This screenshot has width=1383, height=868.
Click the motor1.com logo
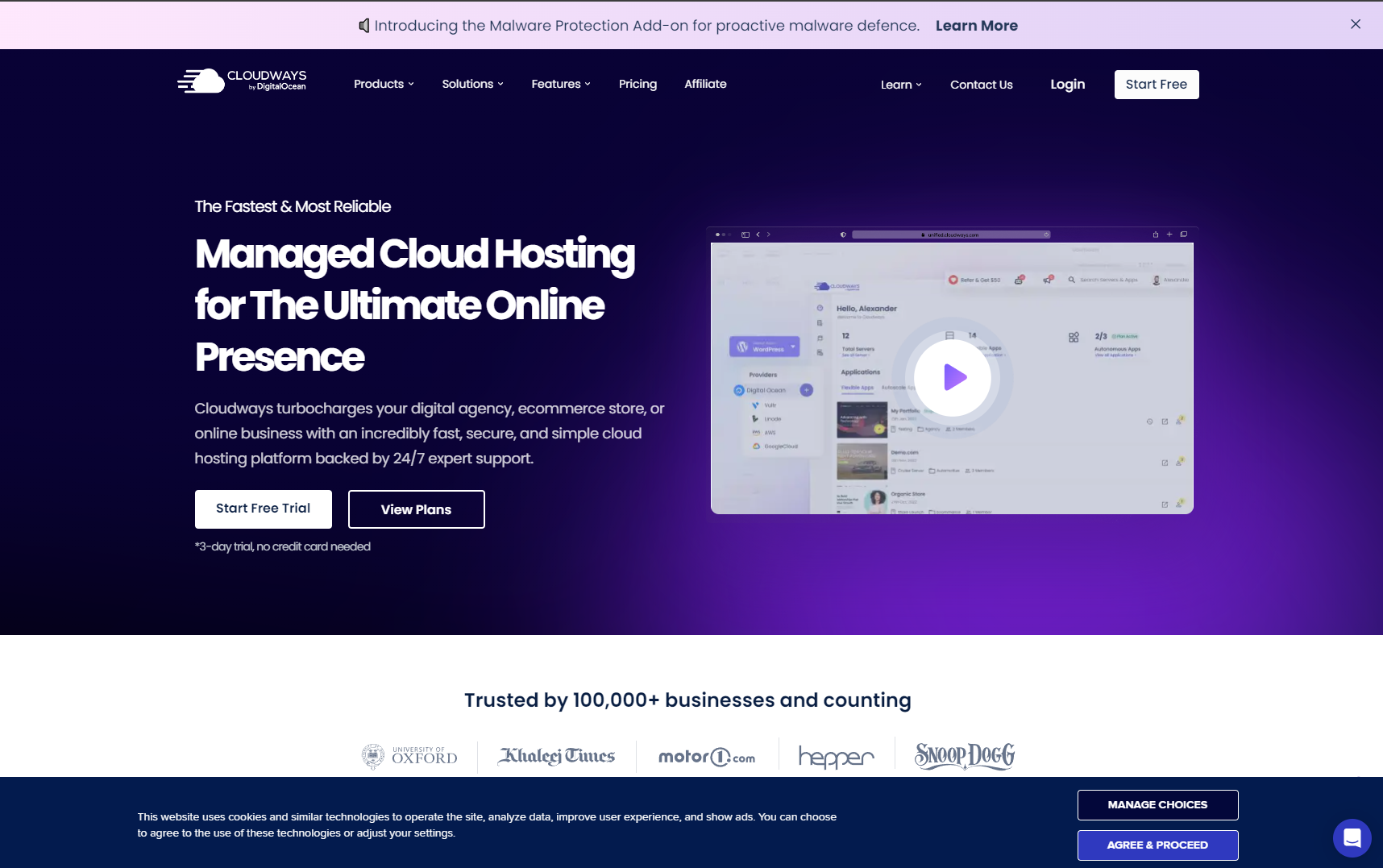[x=707, y=757]
